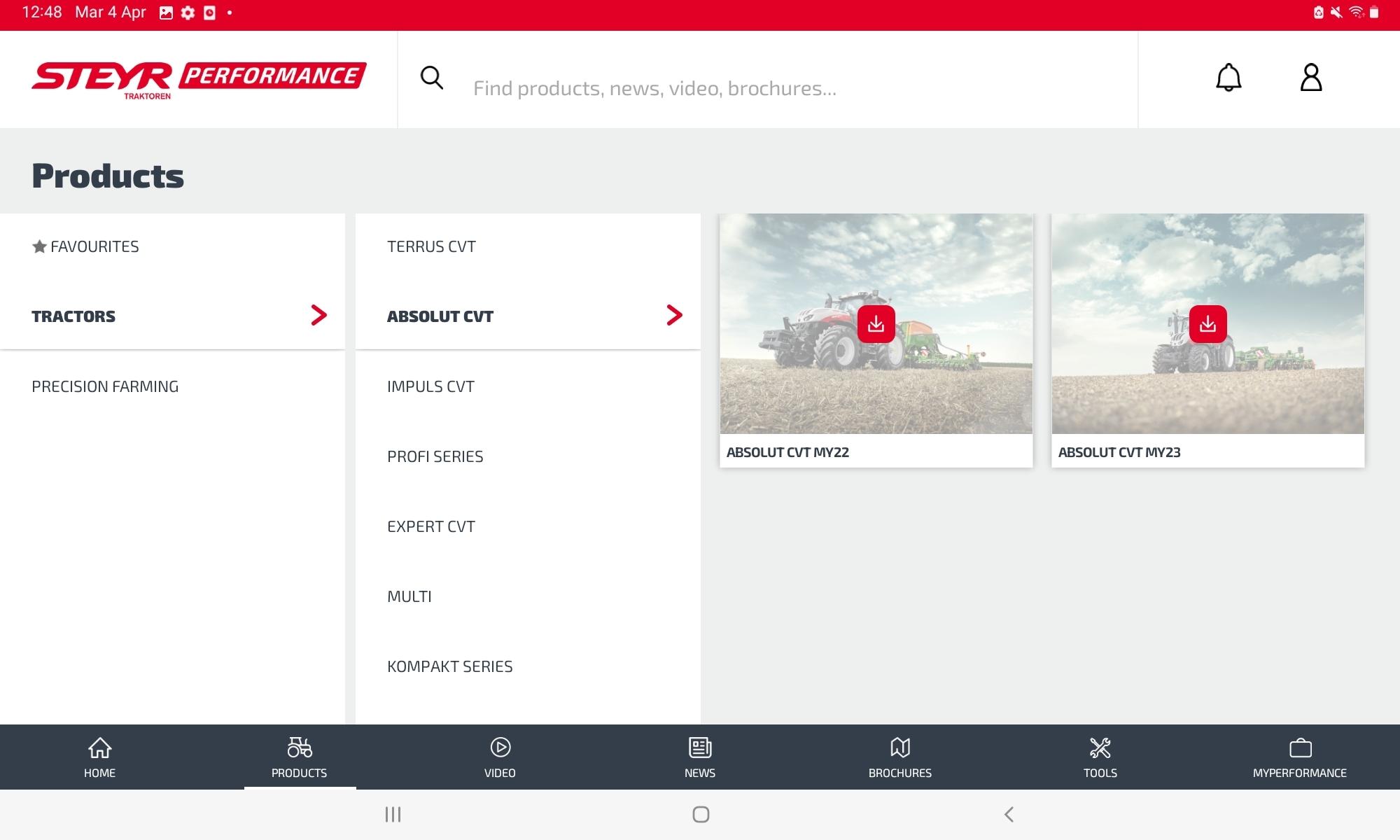1400x840 pixels.
Task: Focus the Find products search field
Action: point(767,80)
